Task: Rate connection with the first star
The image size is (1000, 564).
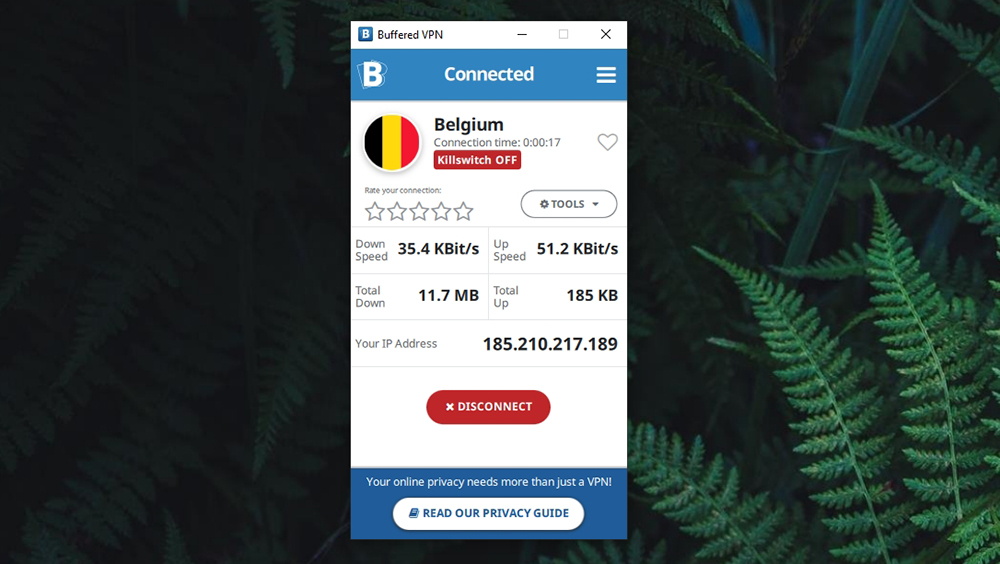Action: (375, 211)
